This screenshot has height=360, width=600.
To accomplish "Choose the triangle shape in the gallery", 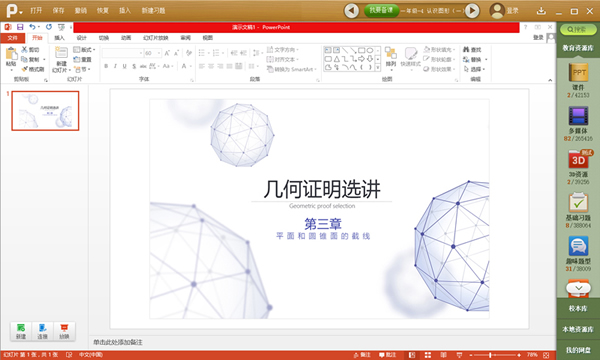I will [x=337, y=59].
